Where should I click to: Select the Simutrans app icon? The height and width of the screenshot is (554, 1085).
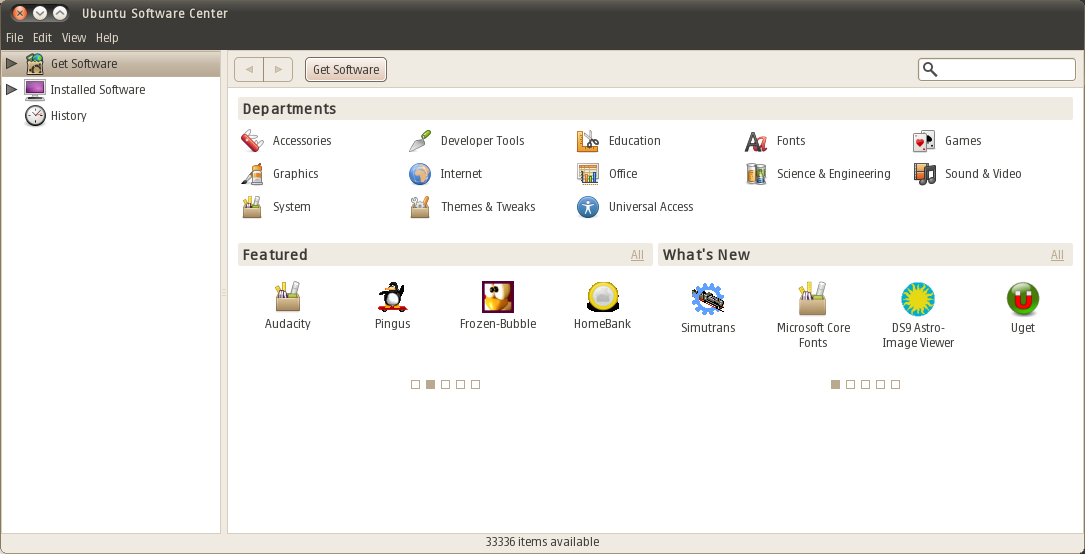click(x=708, y=299)
